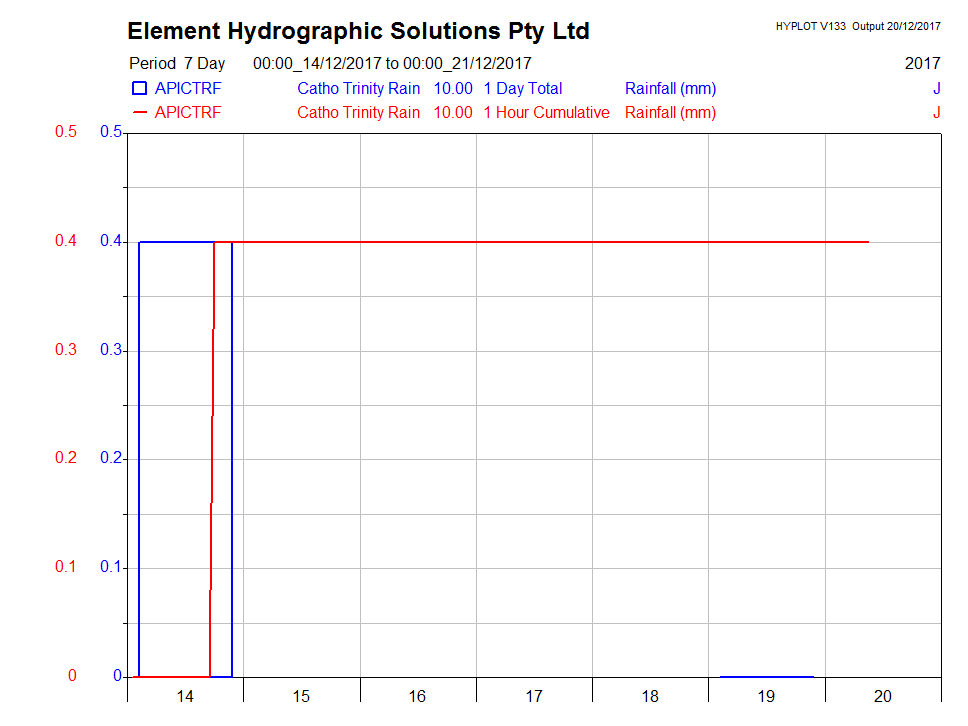Click the chart title 'Element Hydrographic Solutions Pty Ltd'

(x=358, y=31)
